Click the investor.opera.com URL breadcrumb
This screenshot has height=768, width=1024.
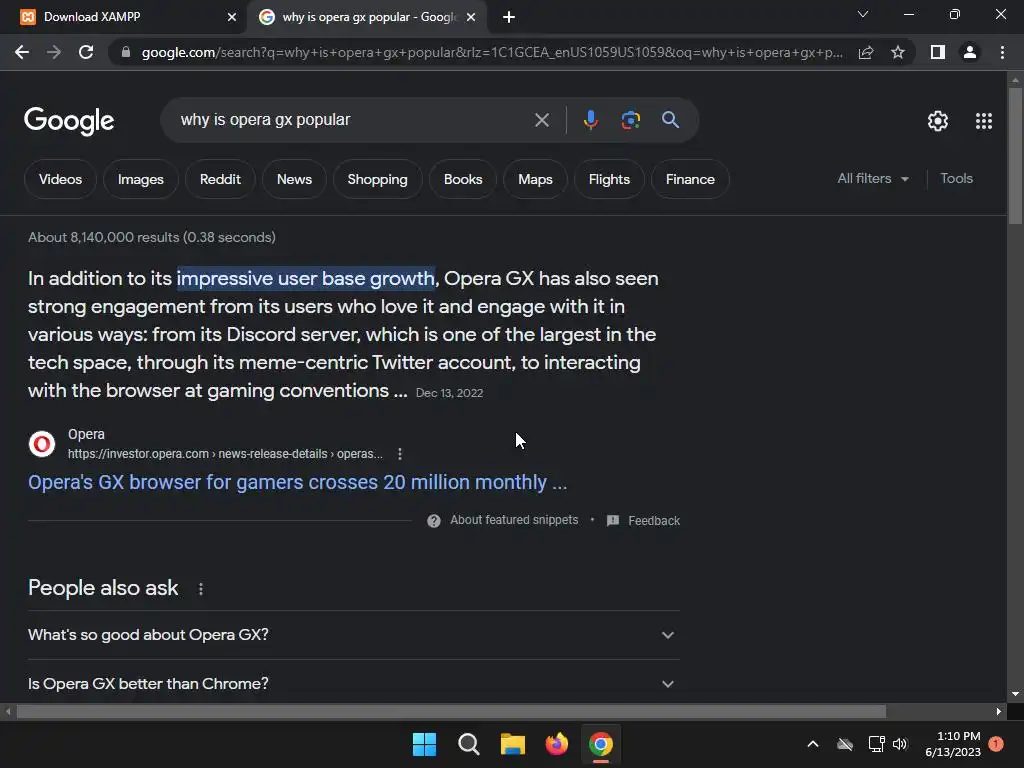click(x=225, y=454)
